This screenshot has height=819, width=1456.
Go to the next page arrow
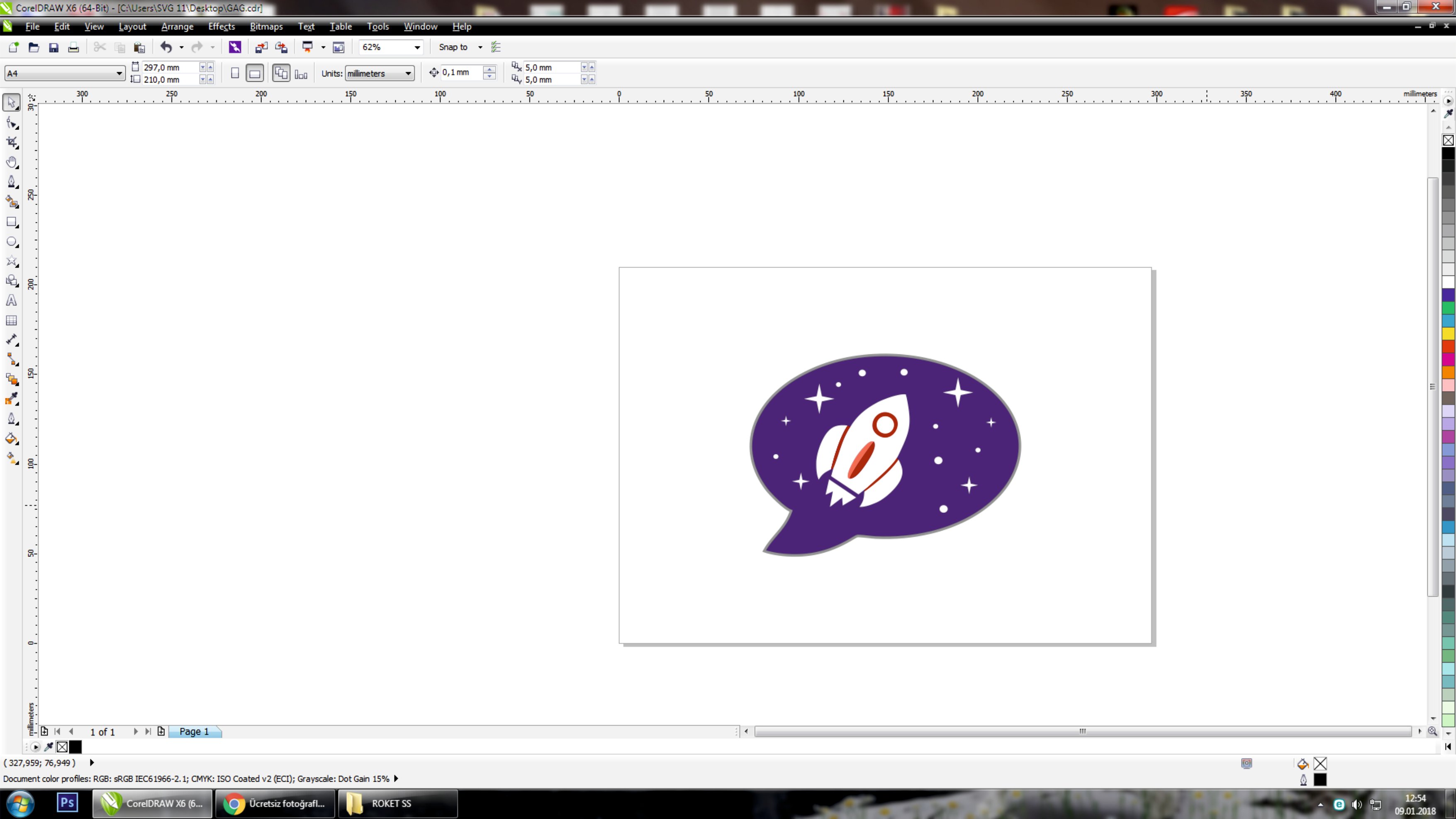(136, 731)
